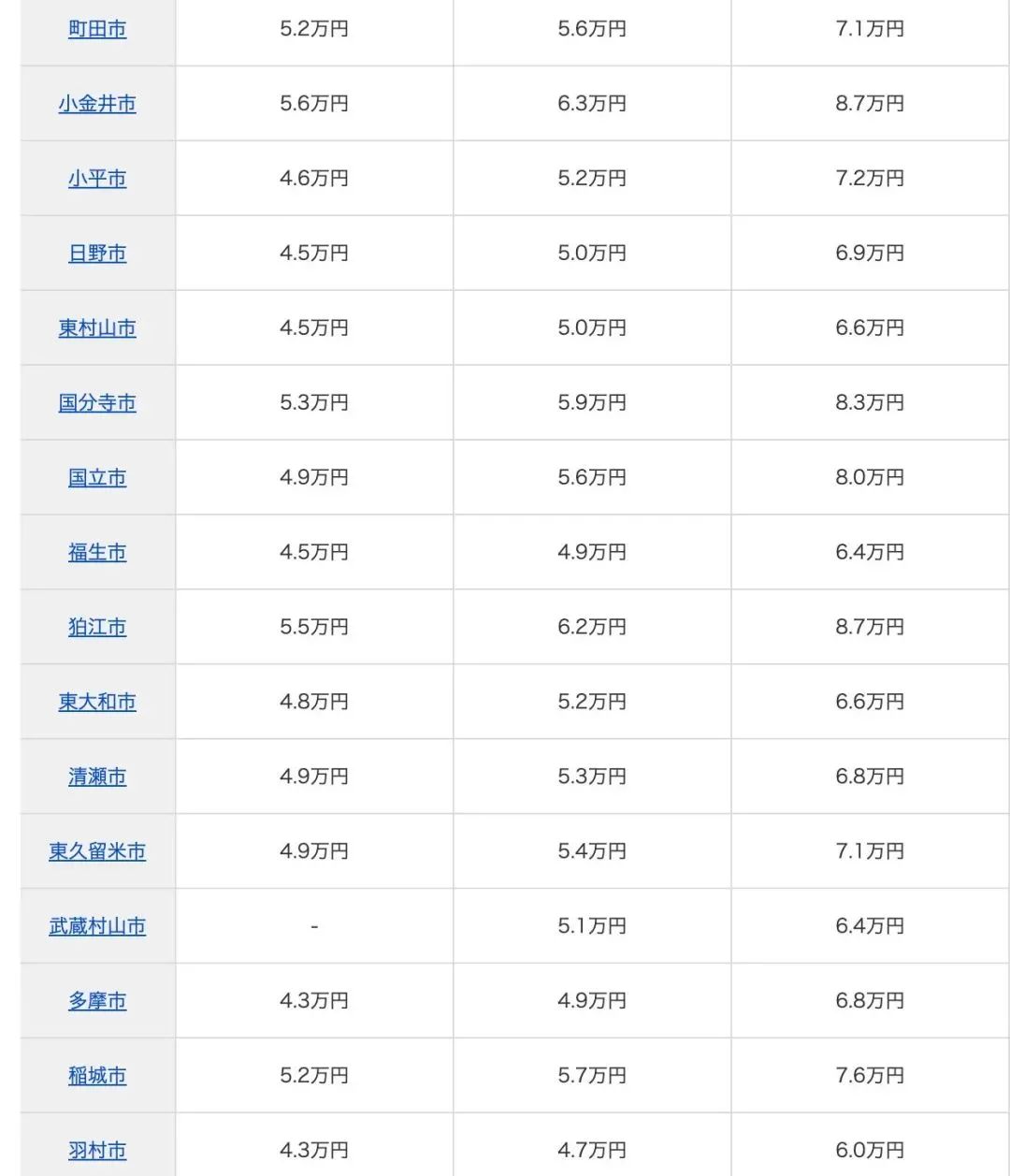Click the 小金井市 city link
This screenshot has width=1010, height=1176.
97,104
